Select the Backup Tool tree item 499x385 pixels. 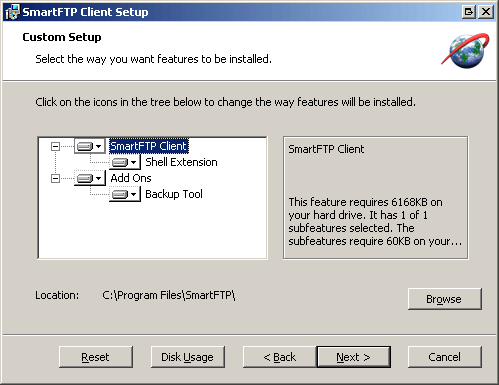[x=174, y=194]
